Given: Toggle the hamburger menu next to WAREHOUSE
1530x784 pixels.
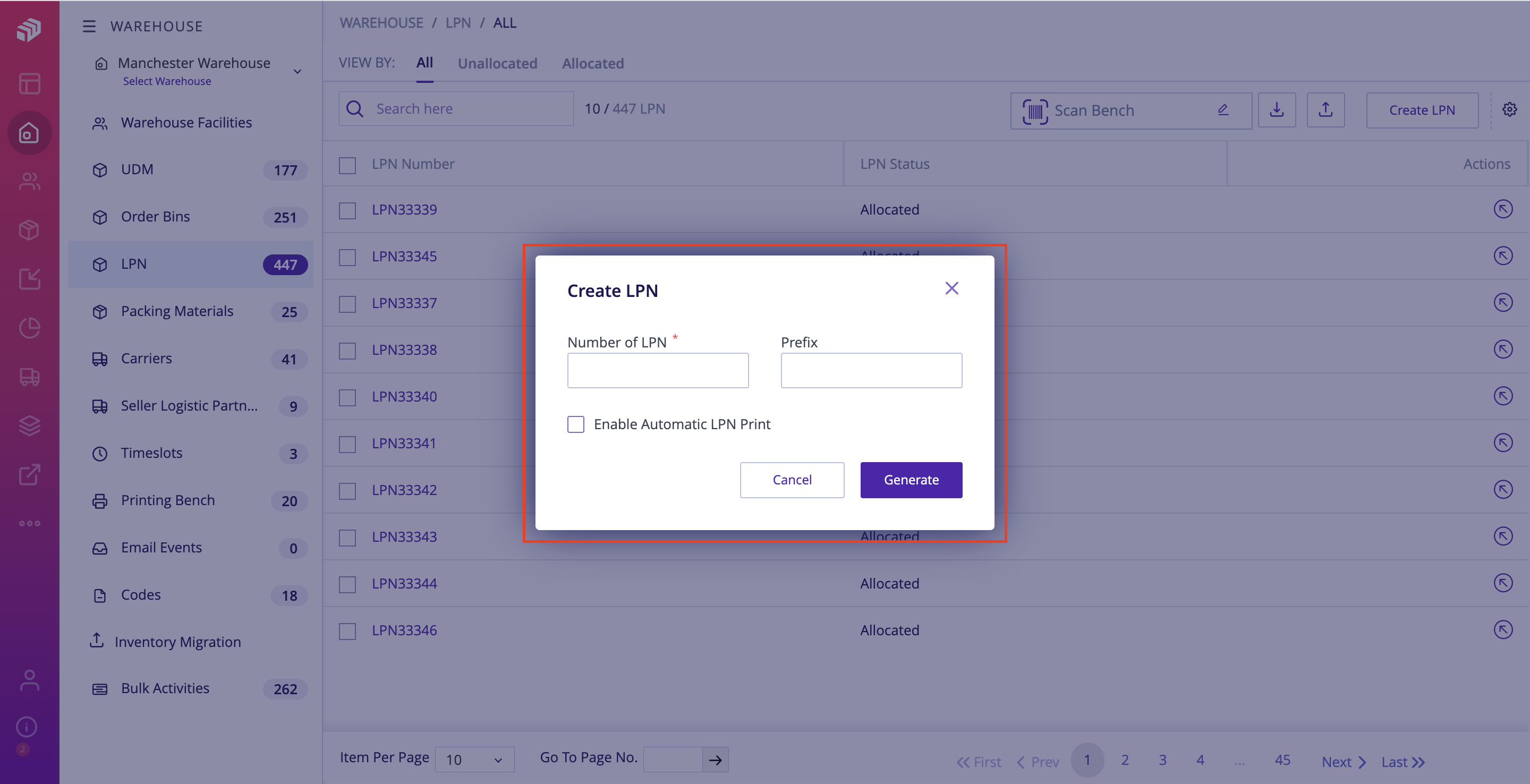Looking at the screenshot, I should 89,26.
